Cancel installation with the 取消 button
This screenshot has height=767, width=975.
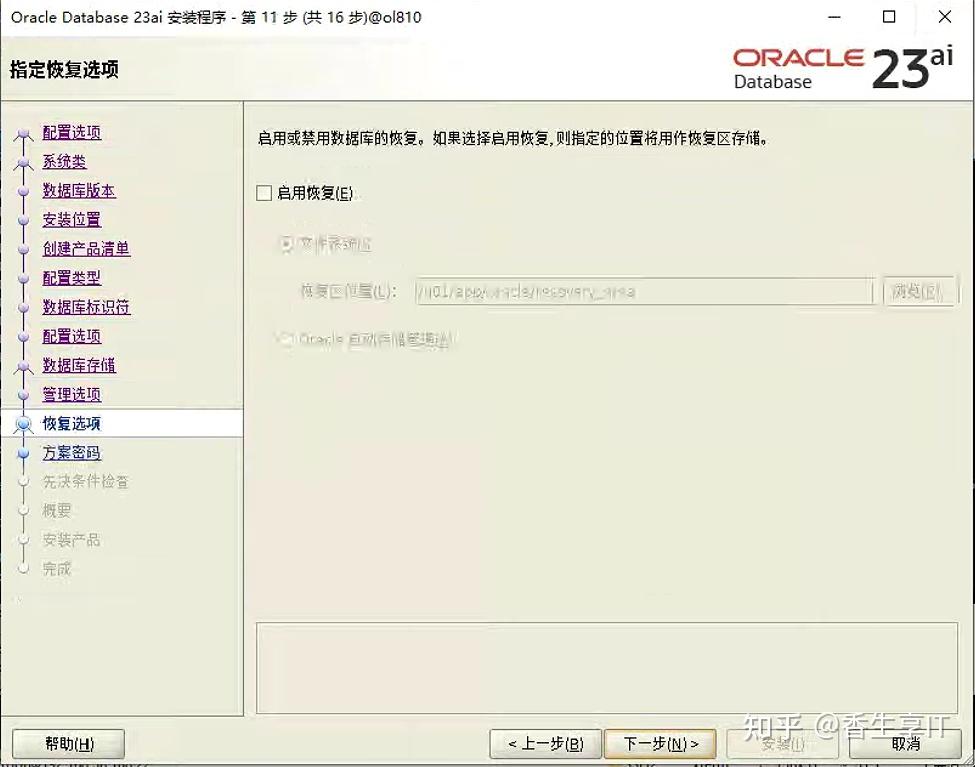pyautogui.click(x=904, y=743)
